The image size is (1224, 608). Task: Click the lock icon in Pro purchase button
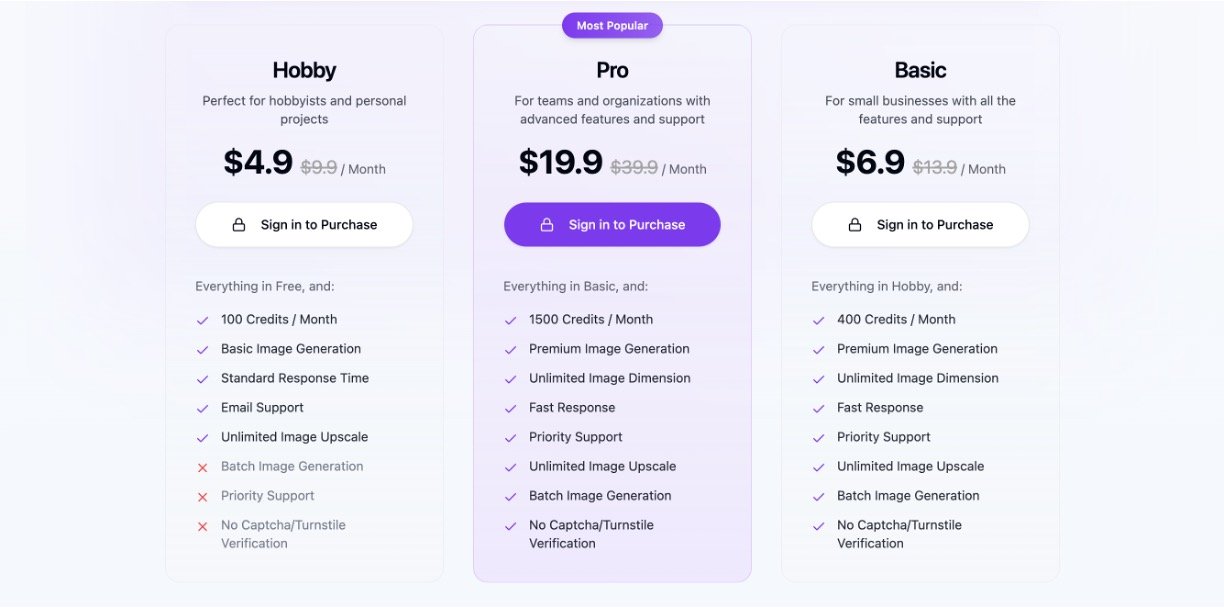coord(547,225)
